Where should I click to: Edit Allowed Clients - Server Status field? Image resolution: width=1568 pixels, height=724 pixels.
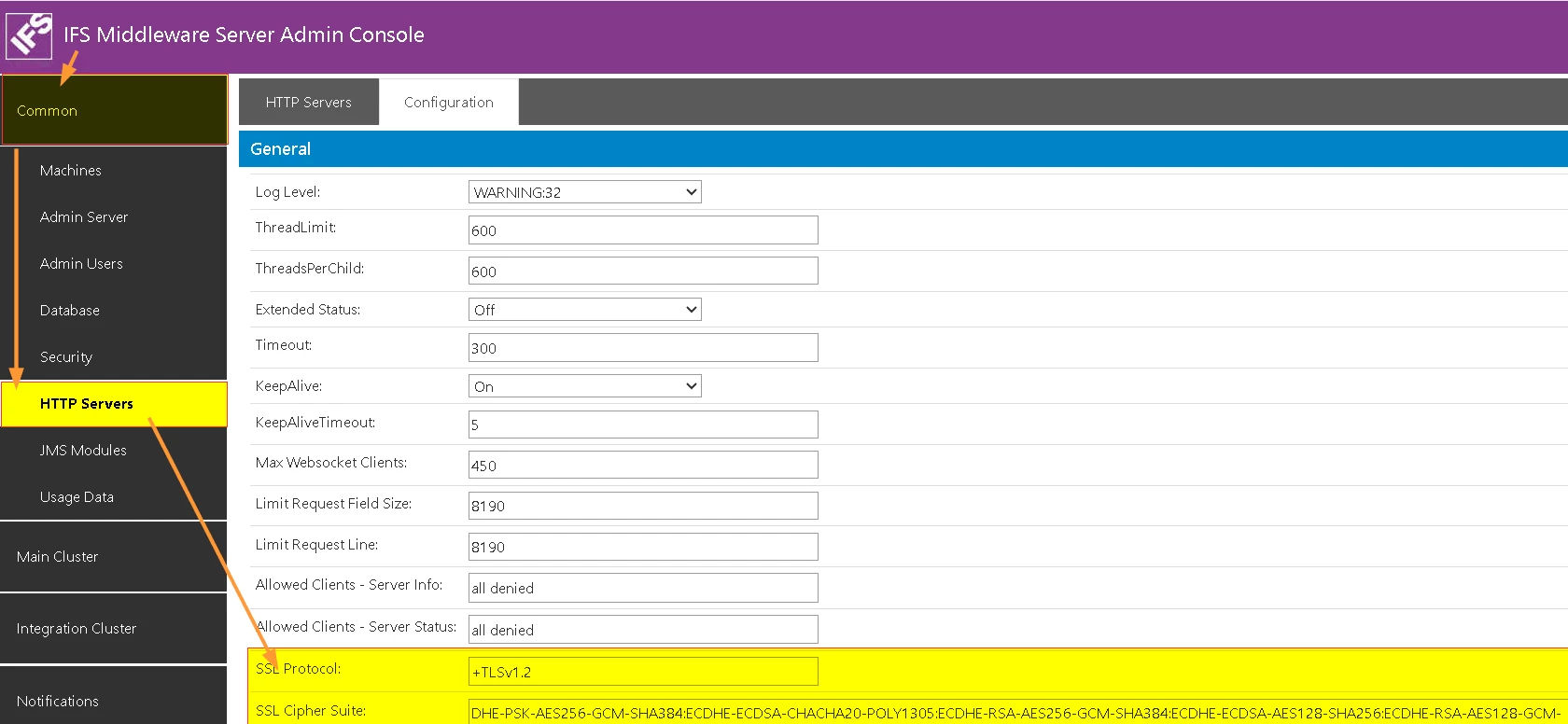point(643,630)
